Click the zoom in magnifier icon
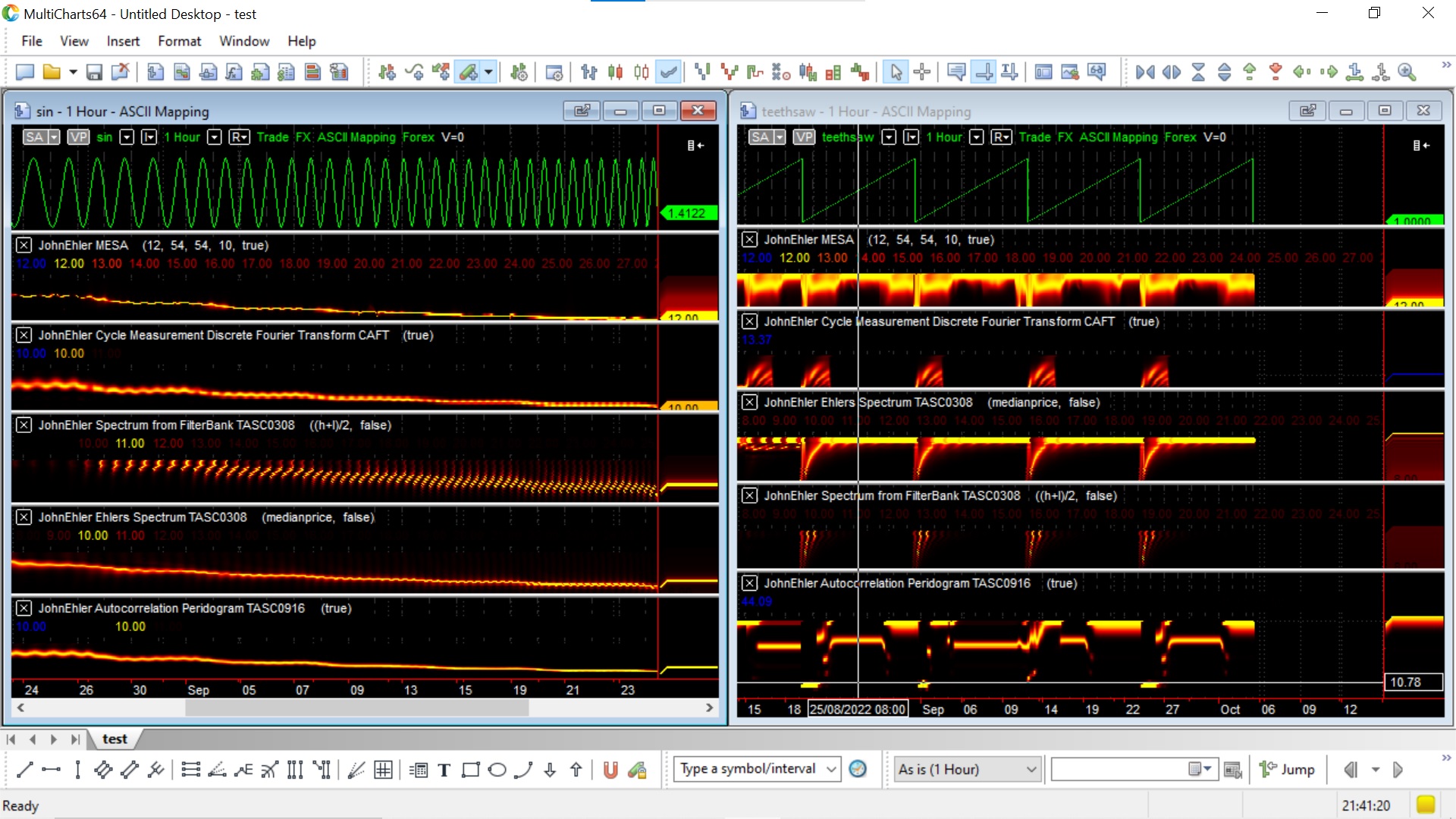The width and height of the screenshot is (1456, 819). [x=1407, y=72]
